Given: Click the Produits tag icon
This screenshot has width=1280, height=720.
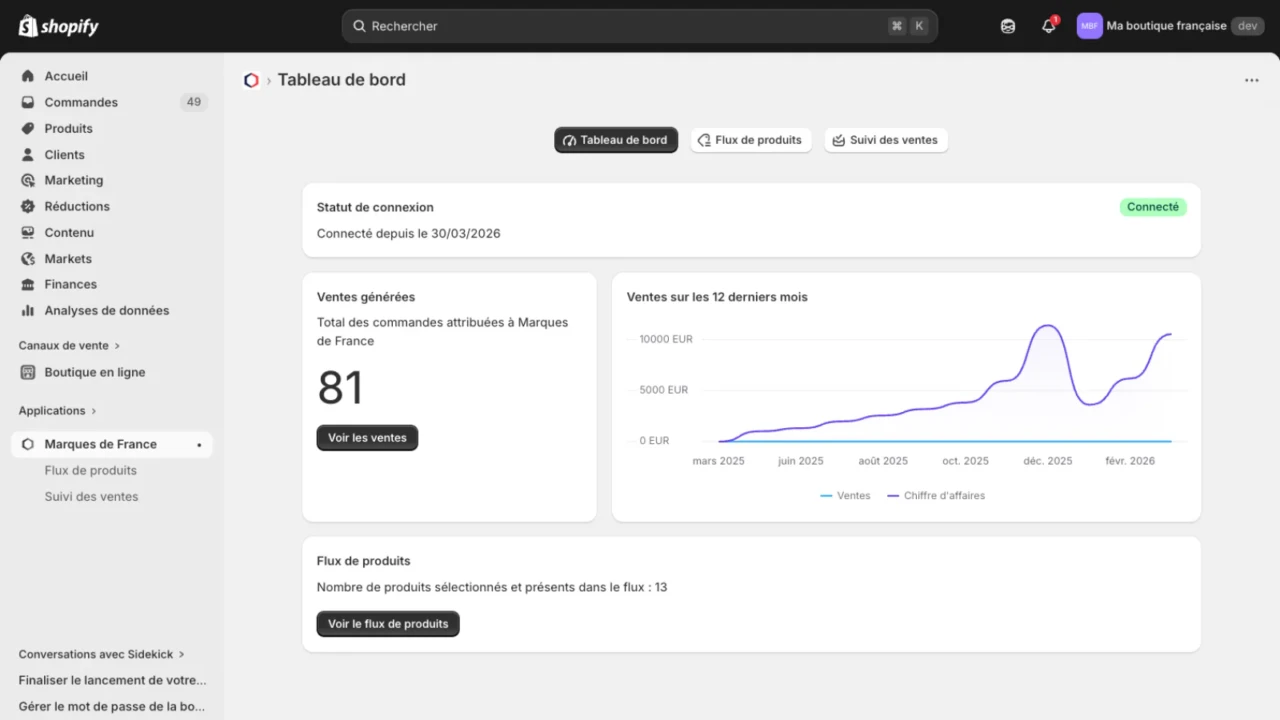Looking at the screenshot, I should point(28,128).
